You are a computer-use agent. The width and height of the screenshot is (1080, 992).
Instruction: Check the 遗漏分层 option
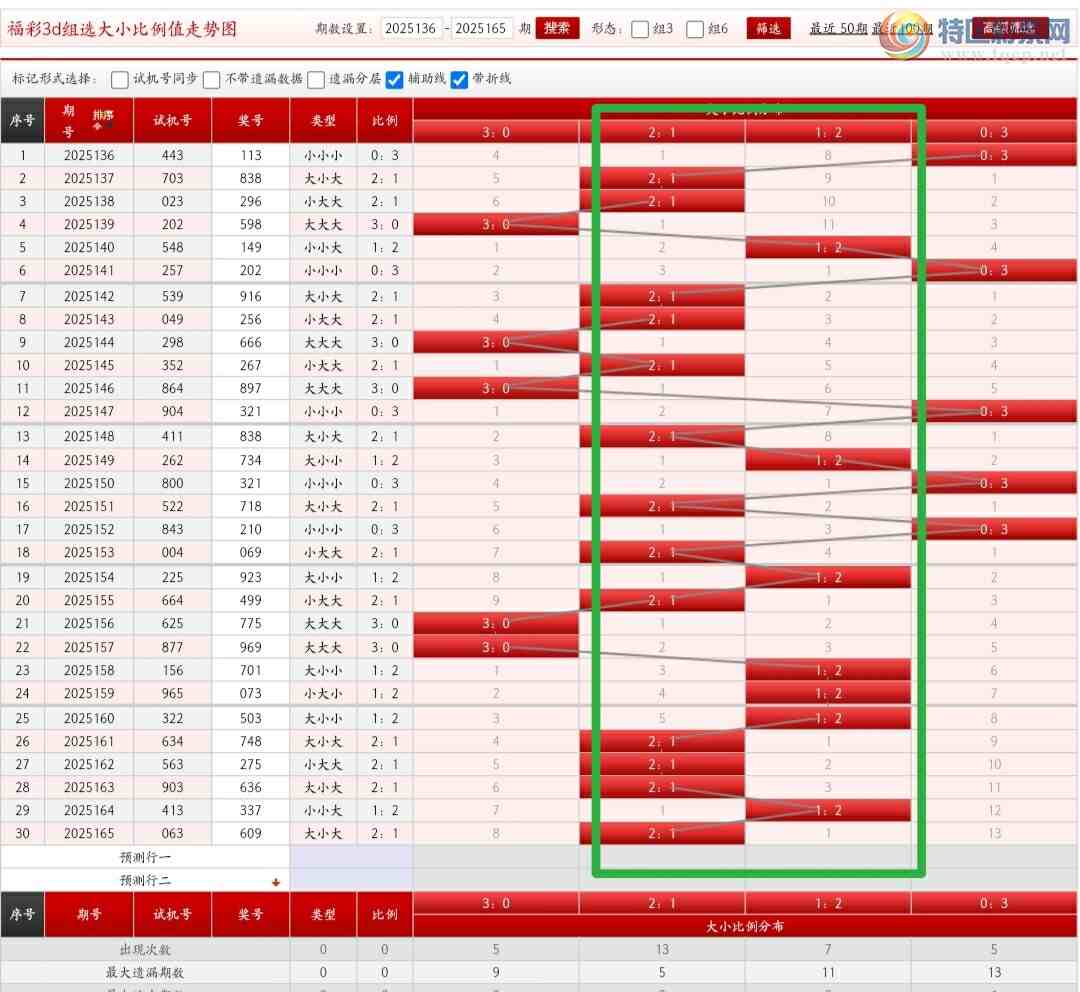316,80
